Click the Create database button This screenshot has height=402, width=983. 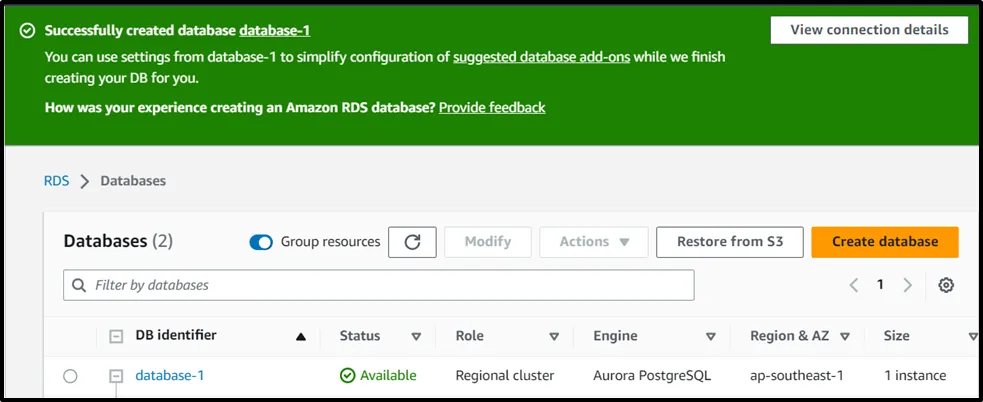click(x=885, y=242)
